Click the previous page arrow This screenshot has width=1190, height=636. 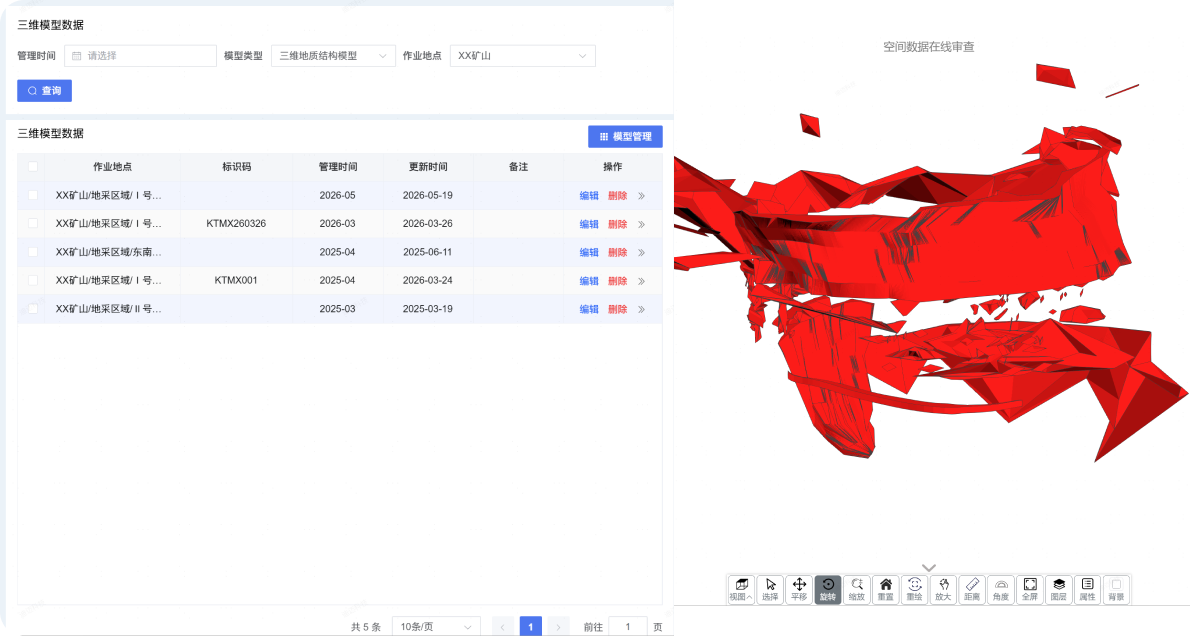(x=502, y=626)
